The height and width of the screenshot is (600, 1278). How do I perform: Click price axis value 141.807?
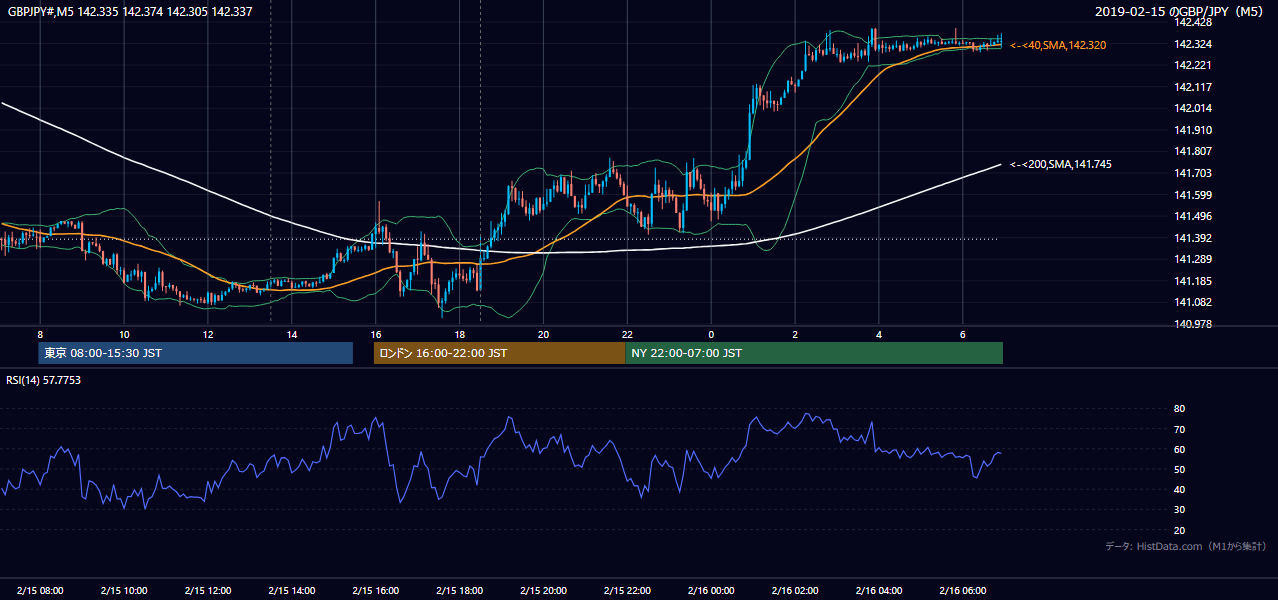click(1194, 152)
